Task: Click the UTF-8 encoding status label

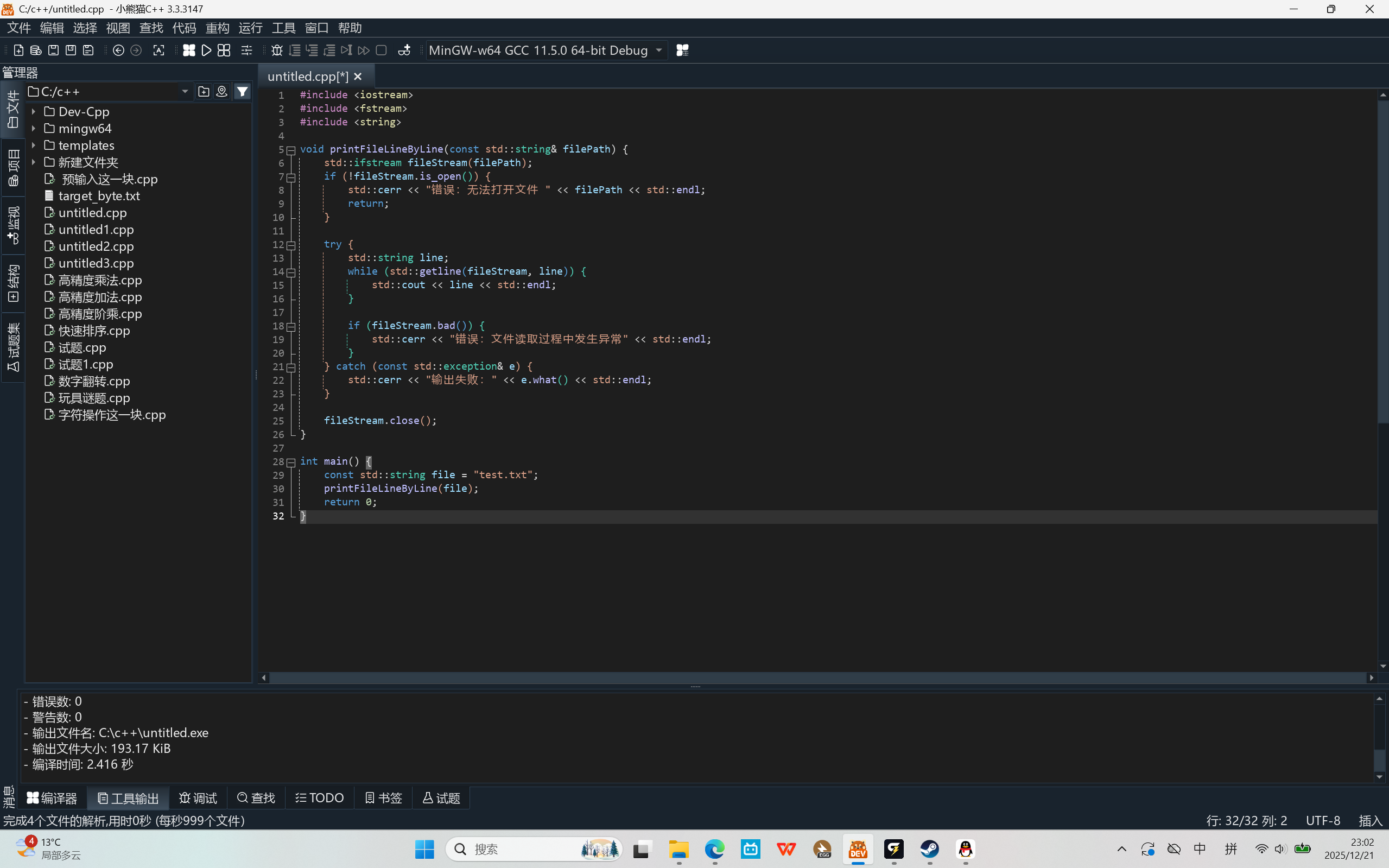Action: [1322, 820]
